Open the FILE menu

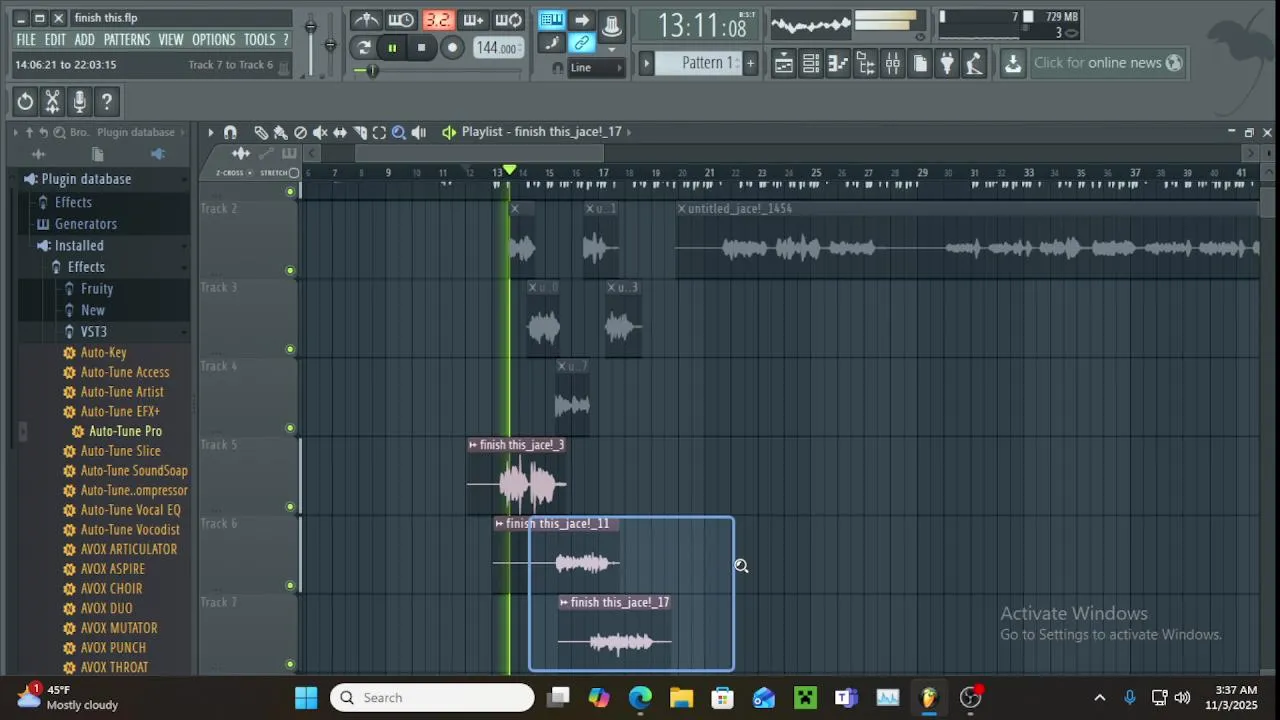pos(26,39)
